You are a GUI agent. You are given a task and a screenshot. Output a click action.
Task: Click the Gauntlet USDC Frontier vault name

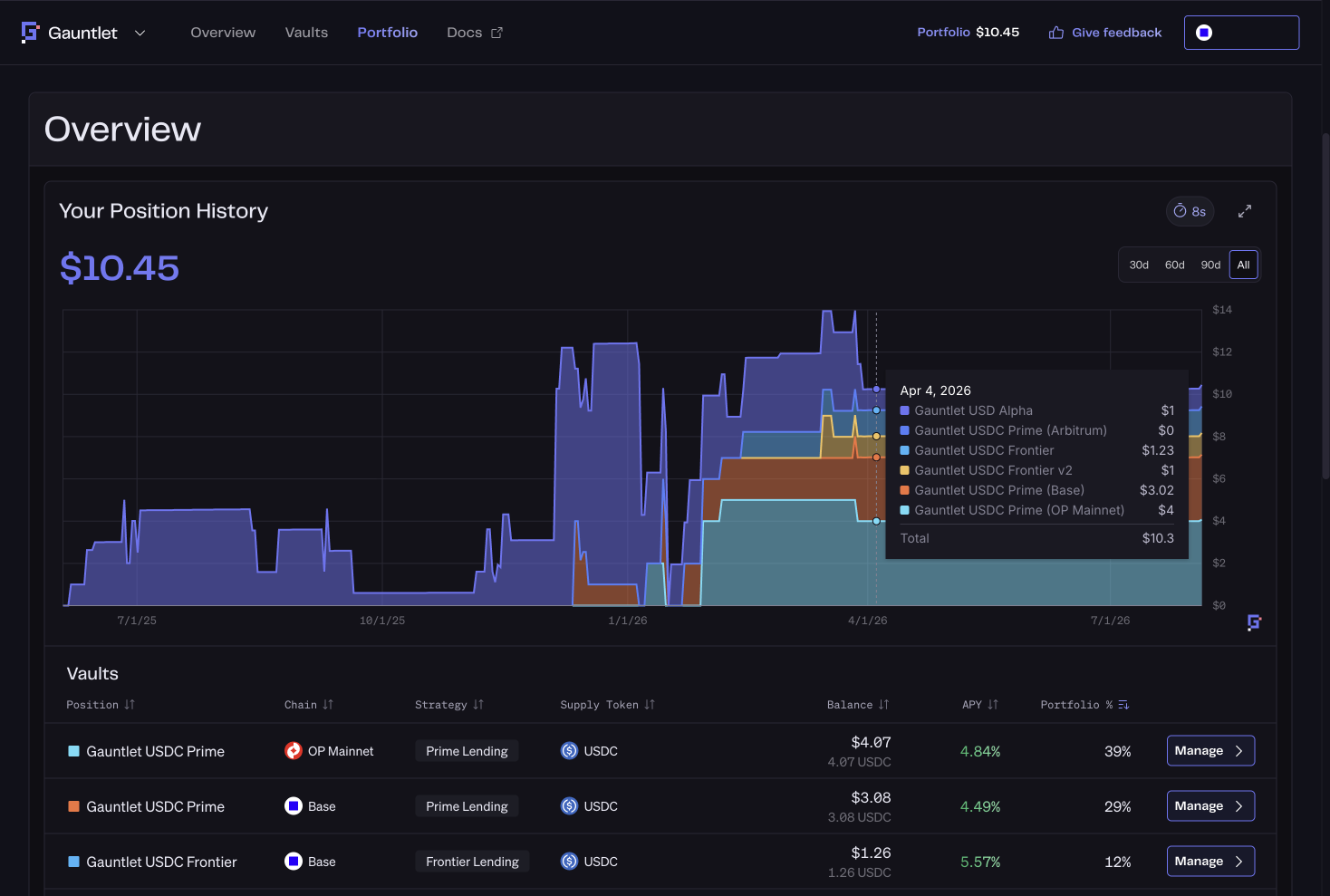click(x=161, y=862)
